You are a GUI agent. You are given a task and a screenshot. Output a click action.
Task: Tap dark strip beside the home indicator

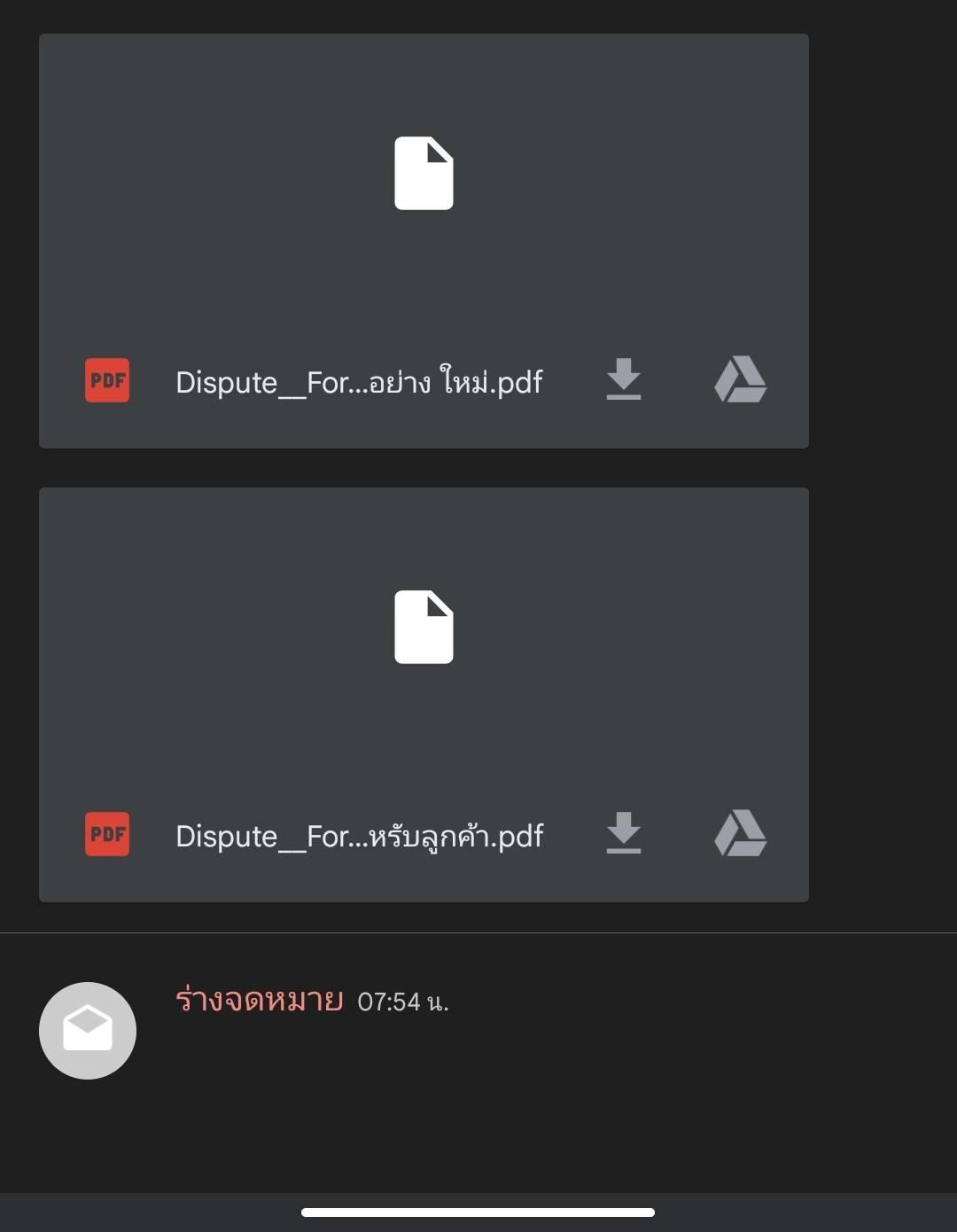(797, 1212)
